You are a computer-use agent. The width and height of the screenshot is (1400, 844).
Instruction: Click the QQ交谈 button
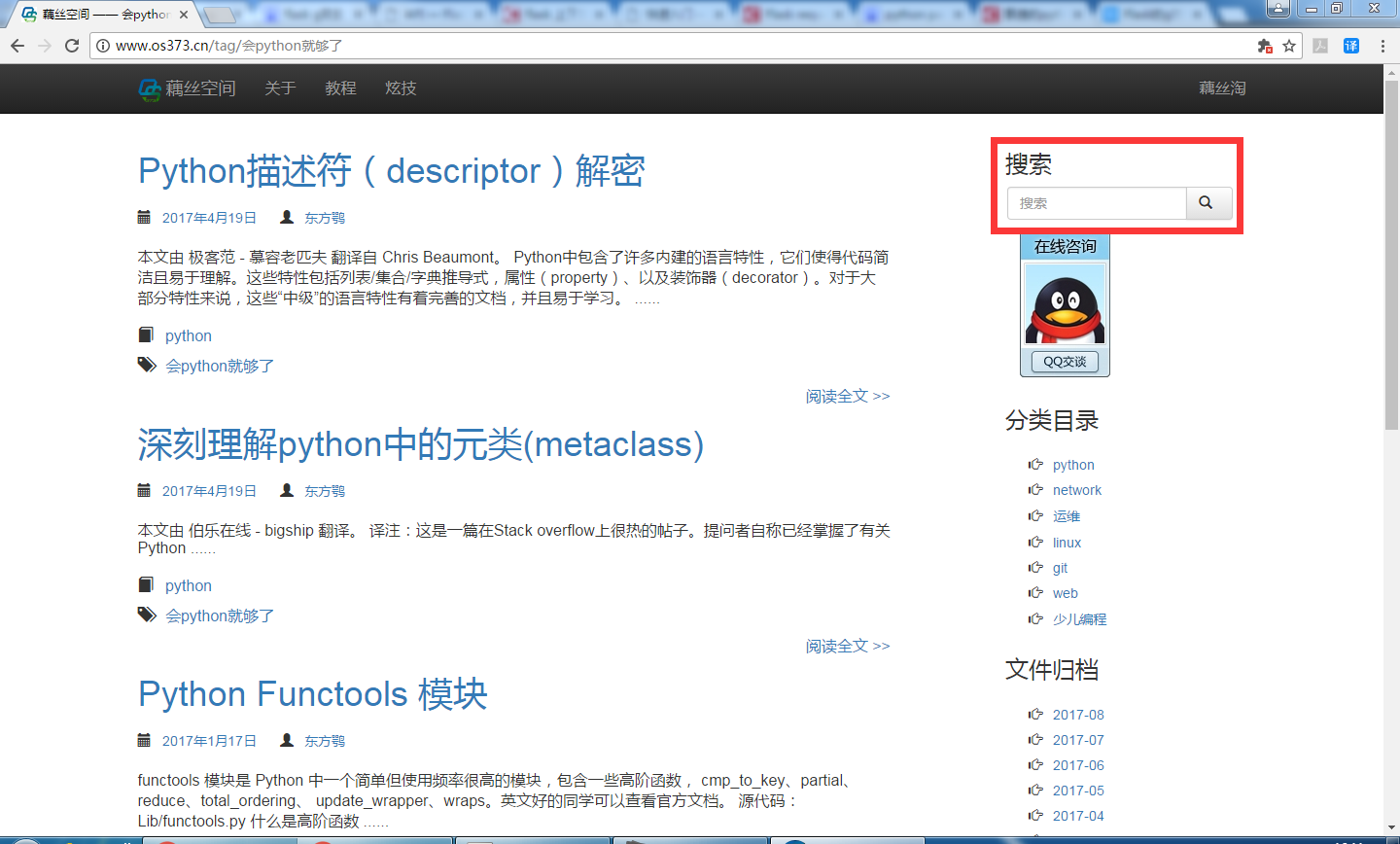[1065, 362]
